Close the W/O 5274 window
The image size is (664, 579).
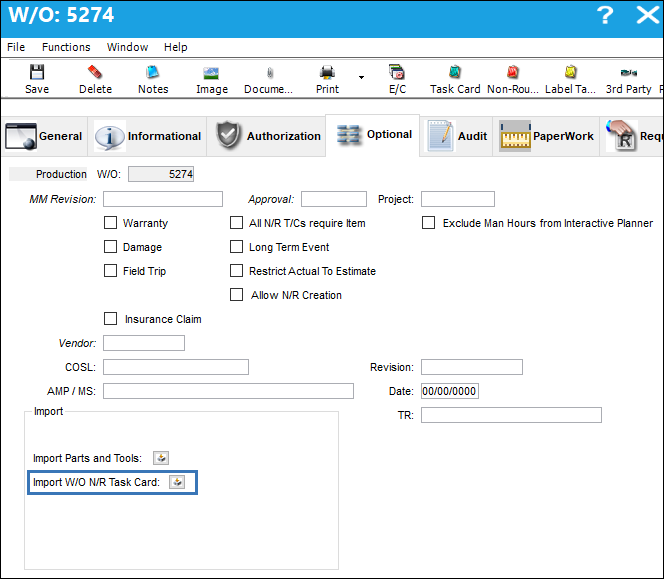coord(647,15)
